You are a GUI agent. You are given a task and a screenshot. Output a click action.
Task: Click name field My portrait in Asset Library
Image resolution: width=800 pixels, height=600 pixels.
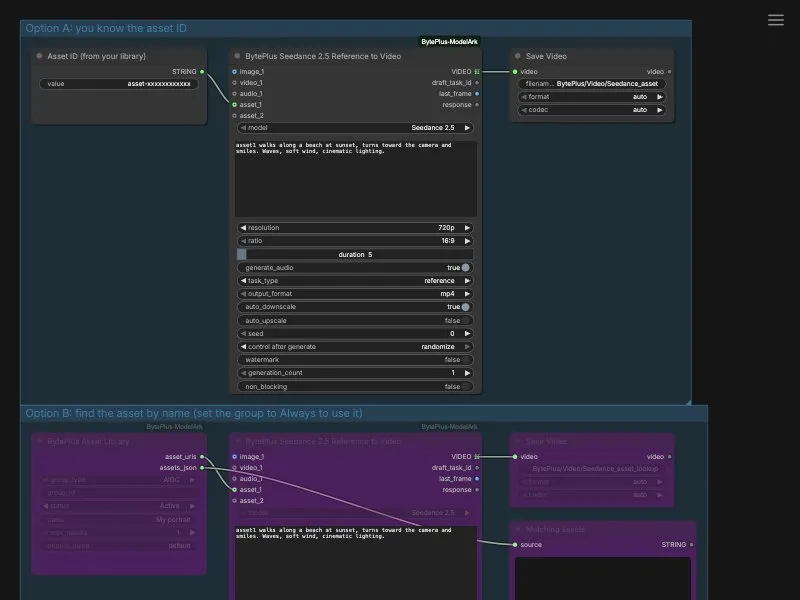(119, 519)
